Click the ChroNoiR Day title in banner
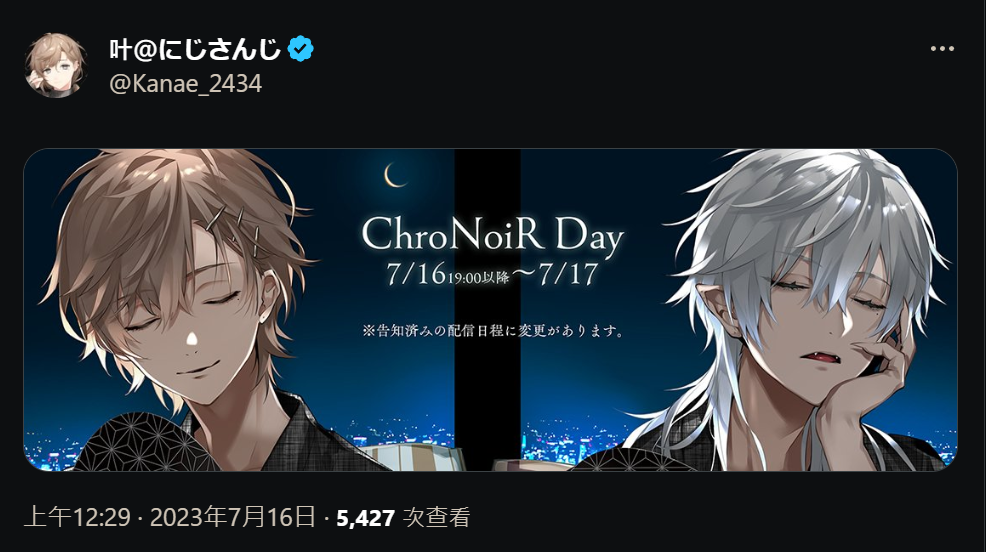 pyautogui.click(x=492, y=236)
